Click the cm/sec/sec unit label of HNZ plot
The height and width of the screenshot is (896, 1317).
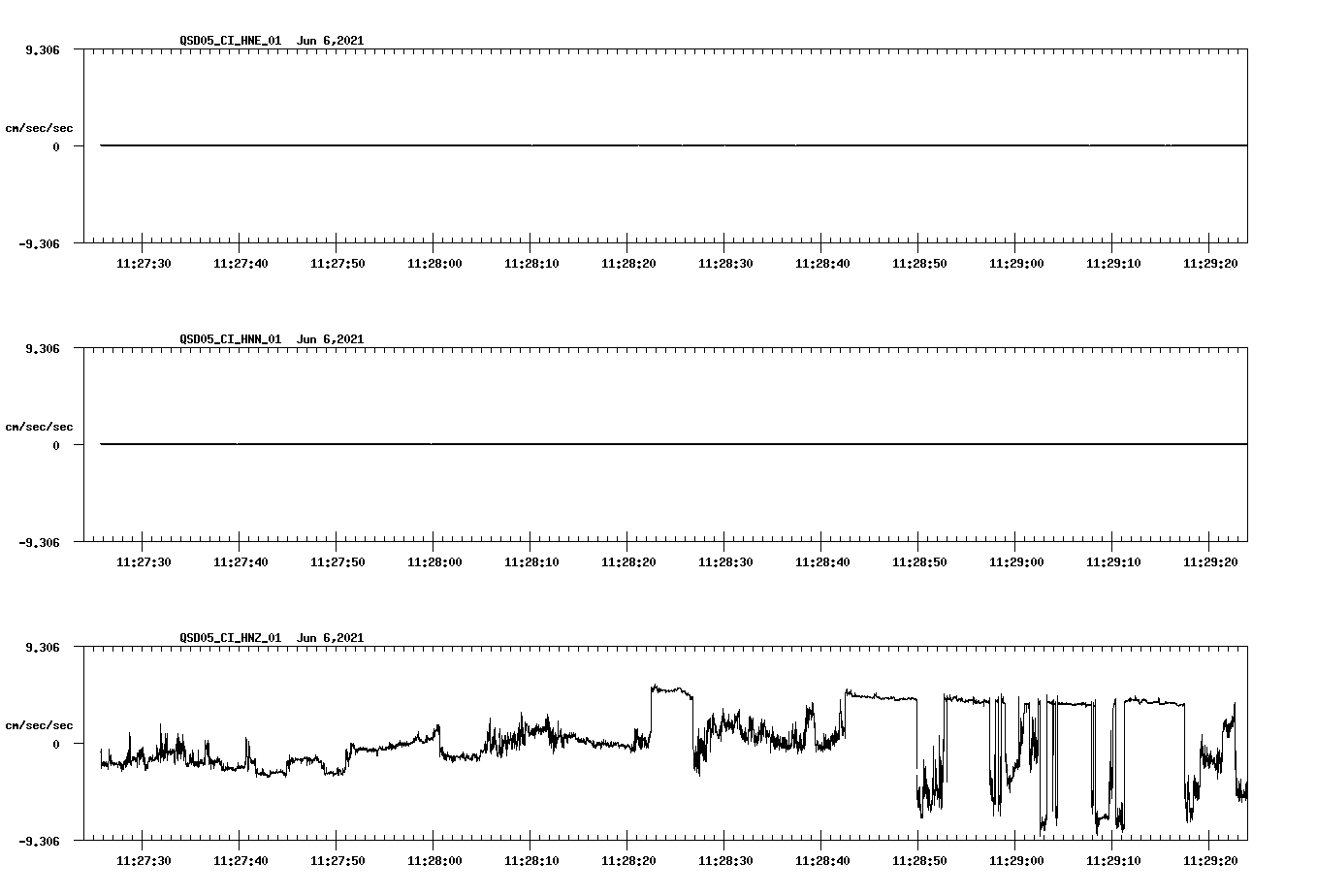point(40,725)
